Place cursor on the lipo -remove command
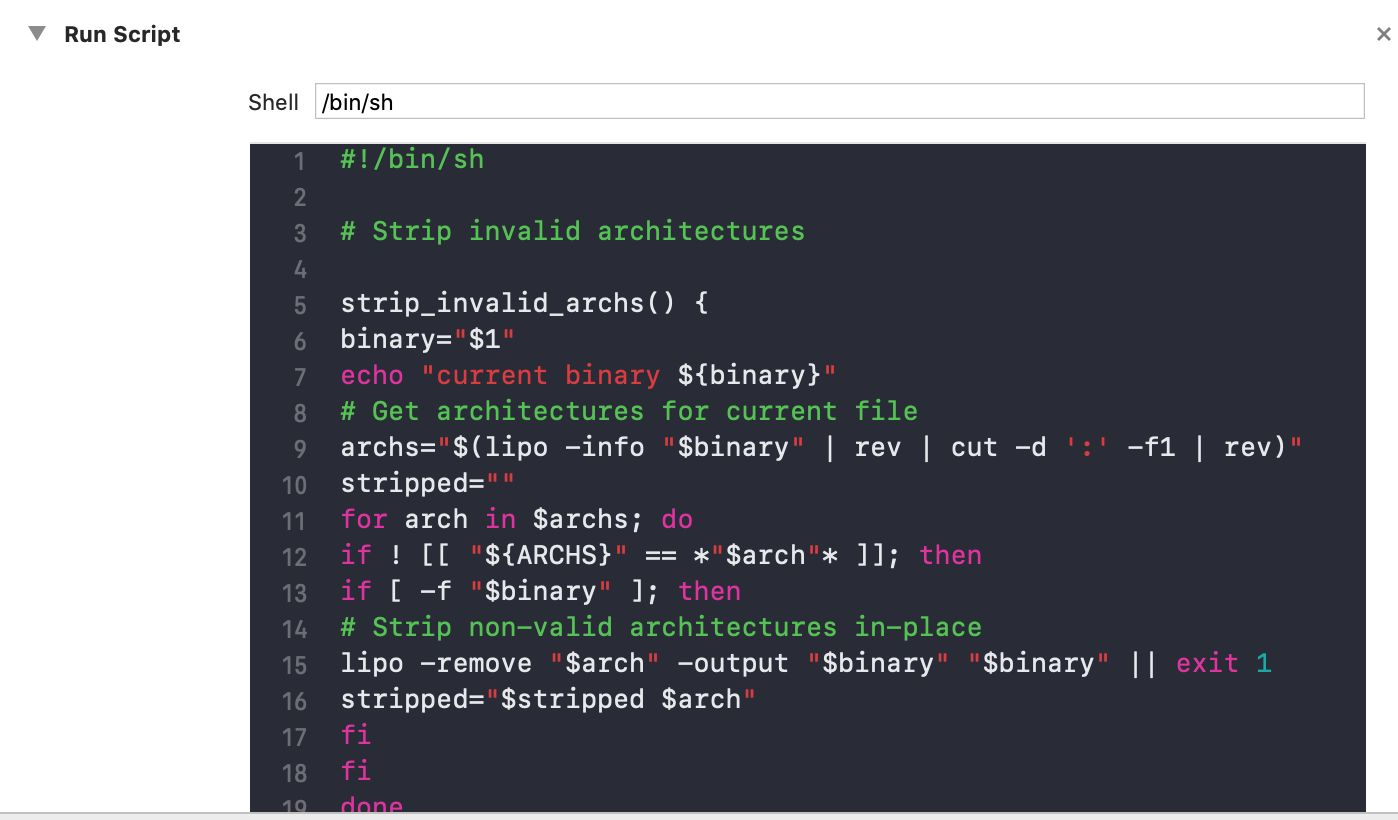This screenshot has height=820, width=1398. coord(805,664)
